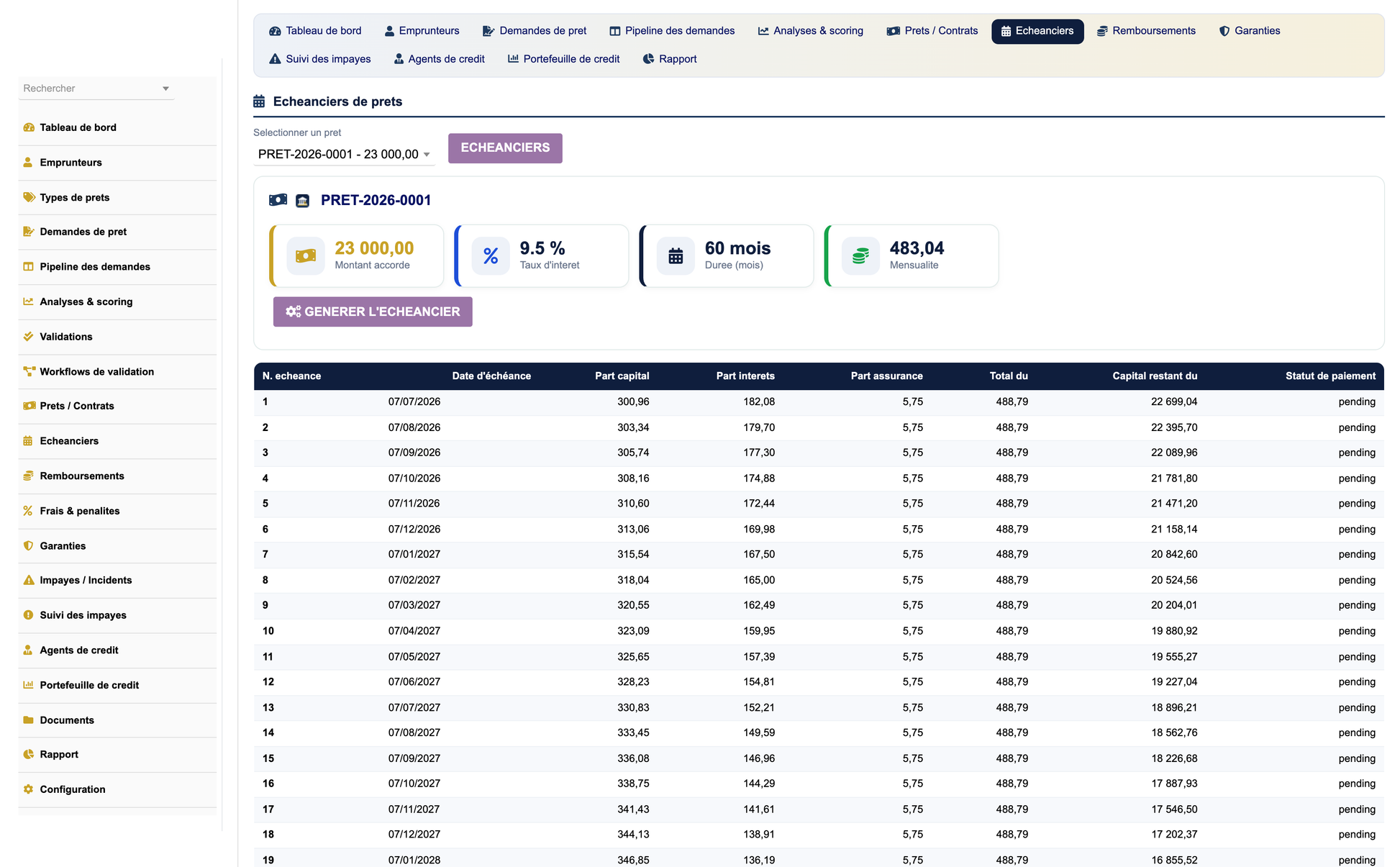This screenshot has height=867, width=1400.
Task: Click the Impayes / Incidents warning icon
Action: (x=29, y=580)
